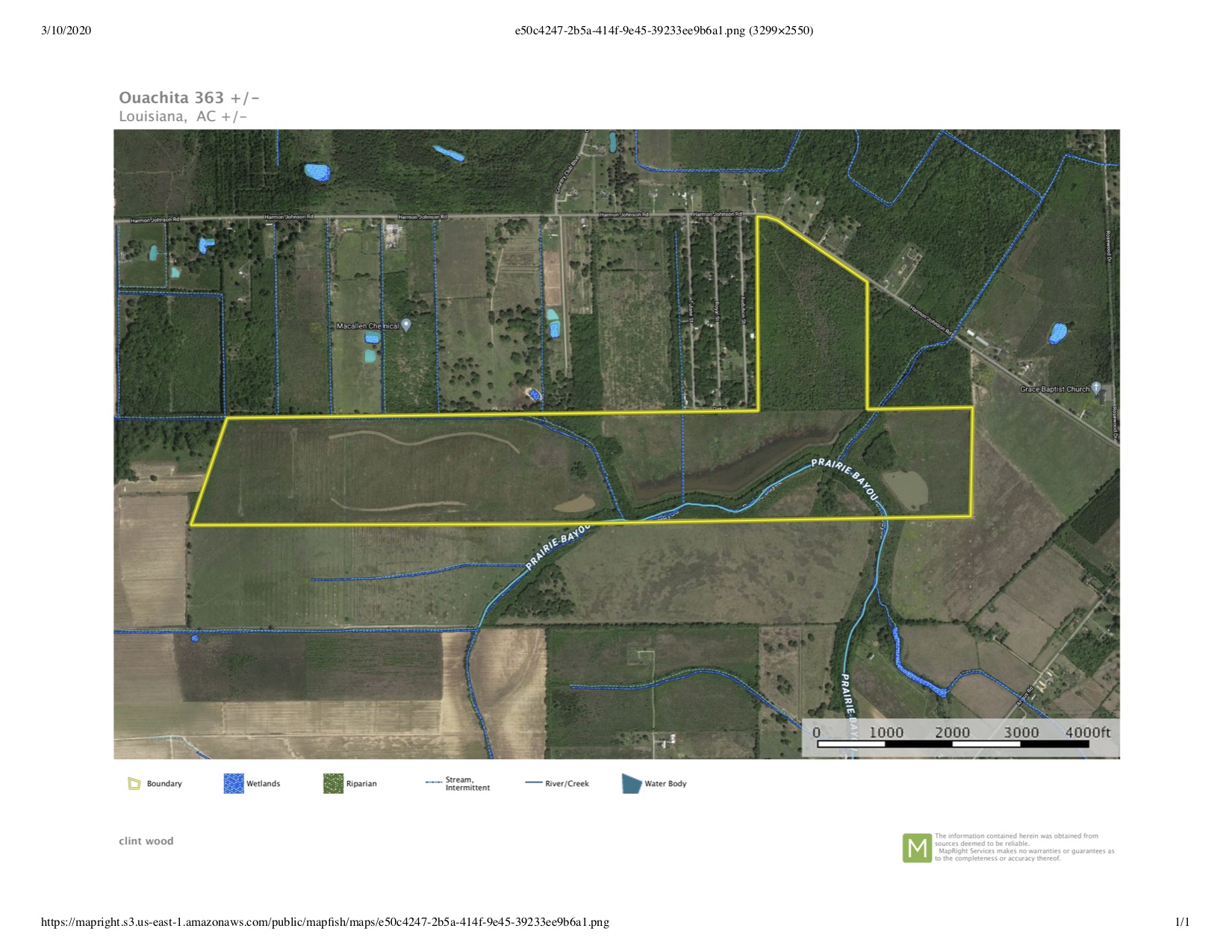Click the Water Body legend icon

point(632,783)
